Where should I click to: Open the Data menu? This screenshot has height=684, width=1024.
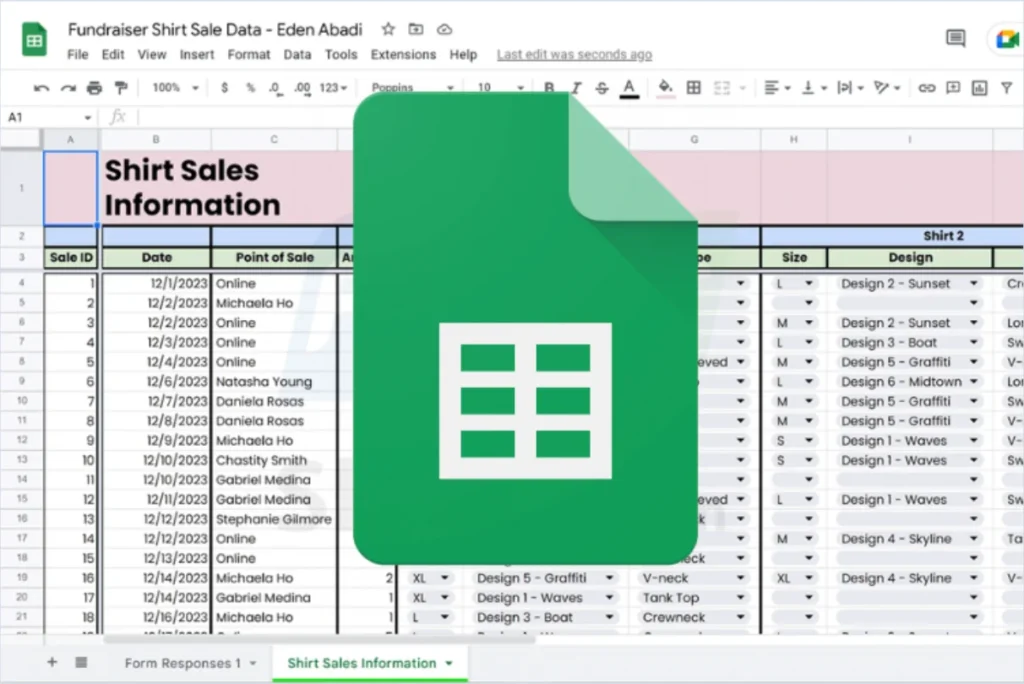tap(297, 55)
